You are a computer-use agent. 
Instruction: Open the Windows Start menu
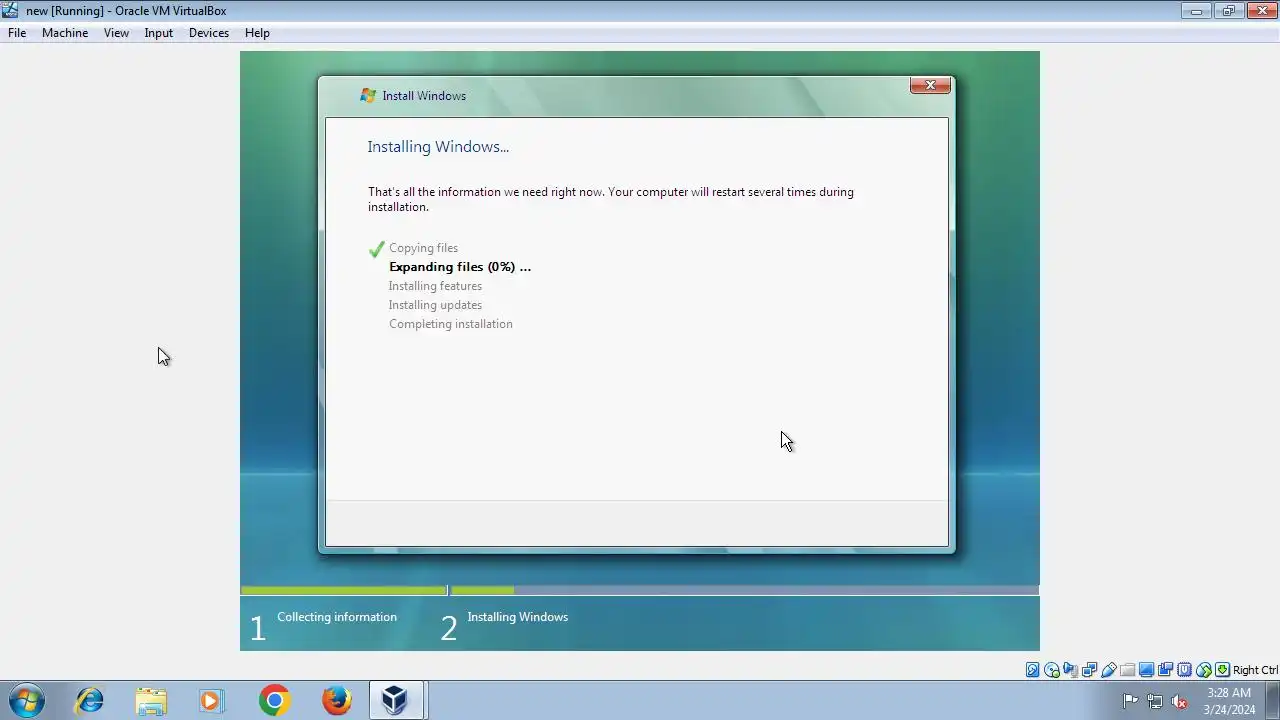pyautogui.click(x=26, y=700)
